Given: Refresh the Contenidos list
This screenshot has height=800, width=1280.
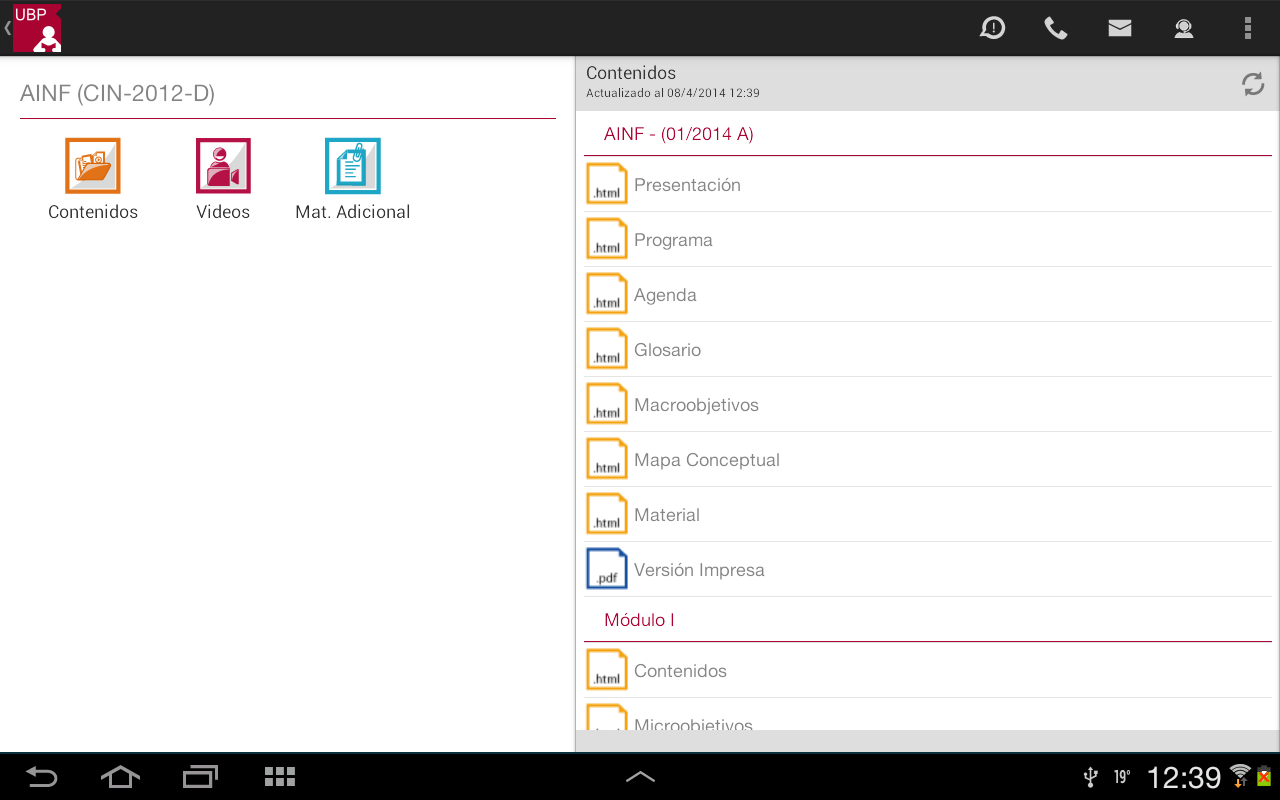Looking at the screenshot, I should (1253, 84).
